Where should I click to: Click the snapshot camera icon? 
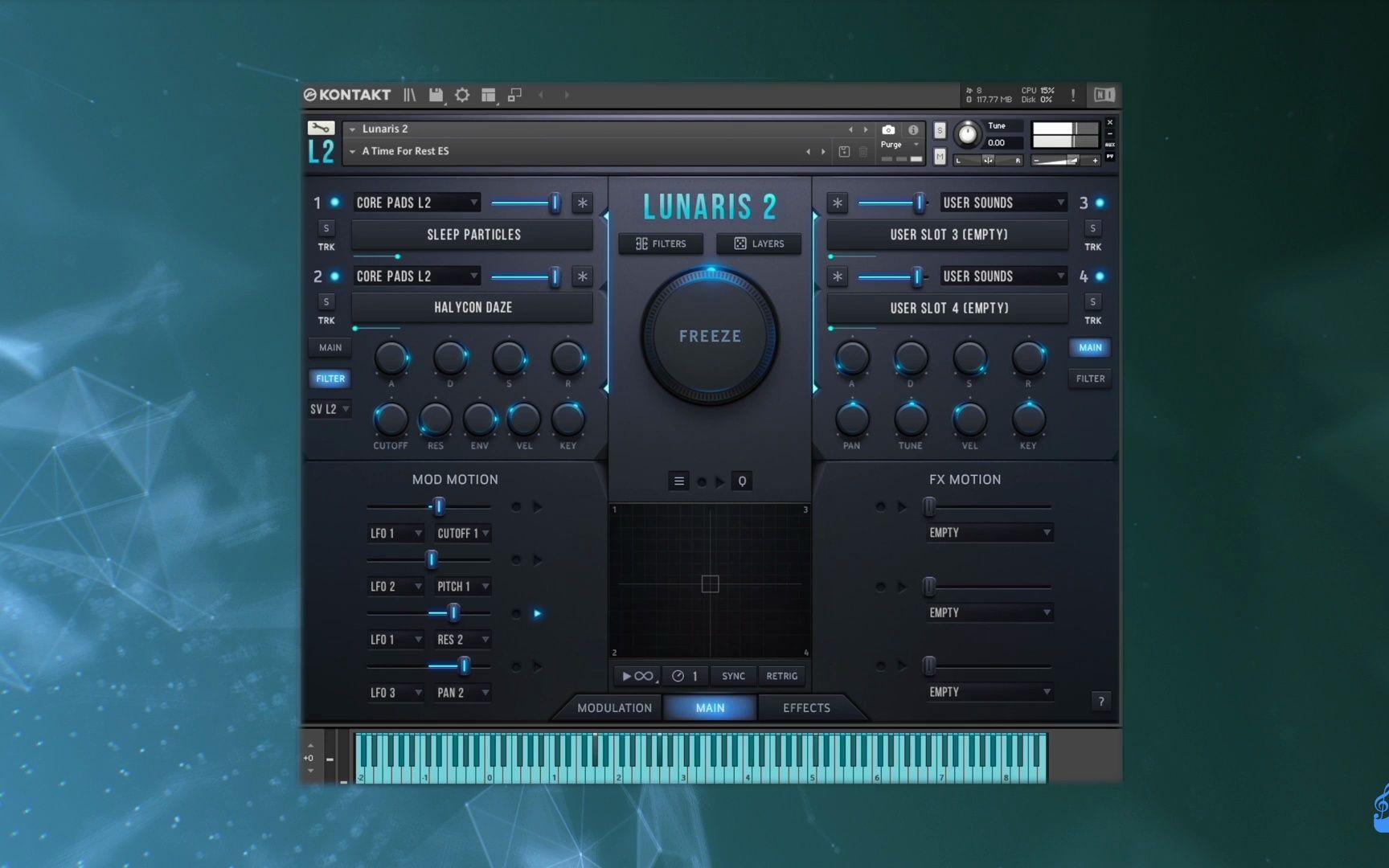point(888,129)
